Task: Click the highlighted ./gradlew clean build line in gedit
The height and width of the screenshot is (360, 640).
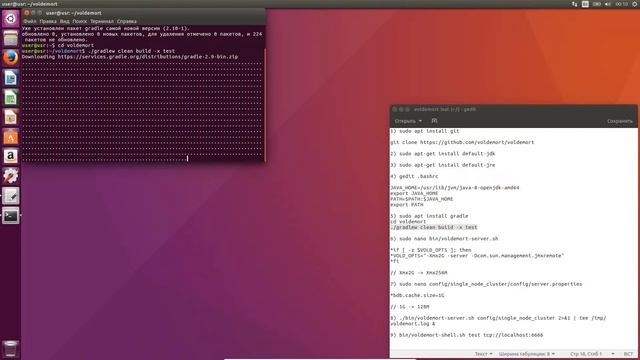Action: (x=433, y=227)
